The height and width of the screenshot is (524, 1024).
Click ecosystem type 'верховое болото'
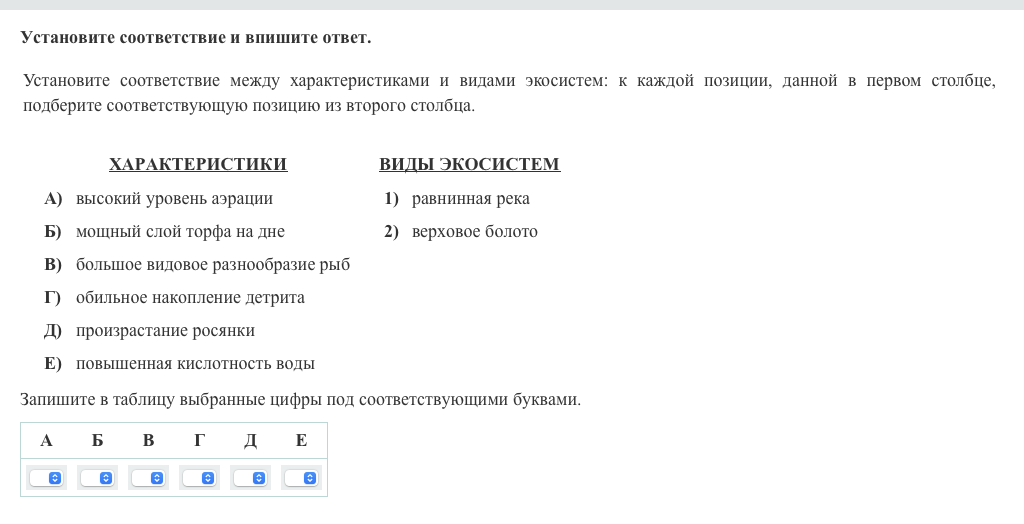(474, 232)
